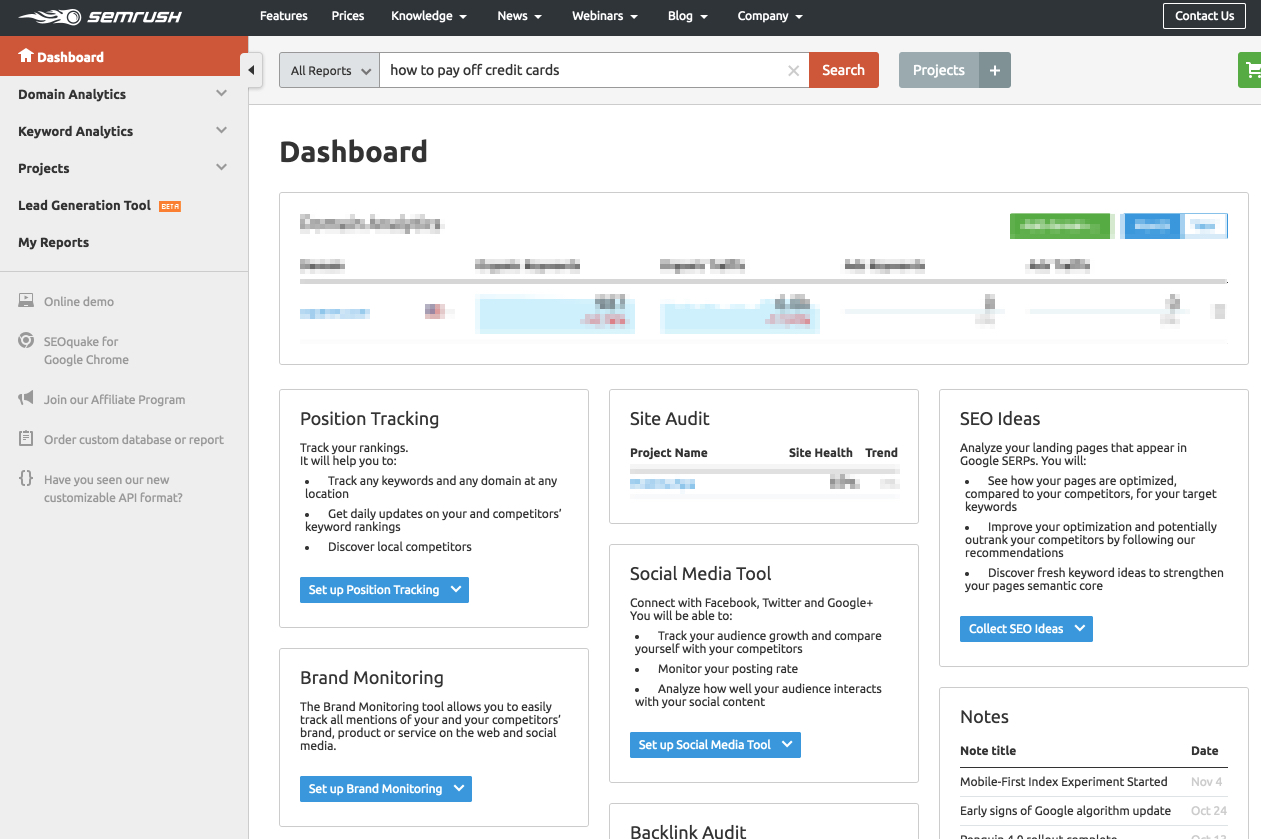Click the Dashboard home icon
Image resolution: width=1261 pixels, height=839 pixels.
click(x=26, y=56)
